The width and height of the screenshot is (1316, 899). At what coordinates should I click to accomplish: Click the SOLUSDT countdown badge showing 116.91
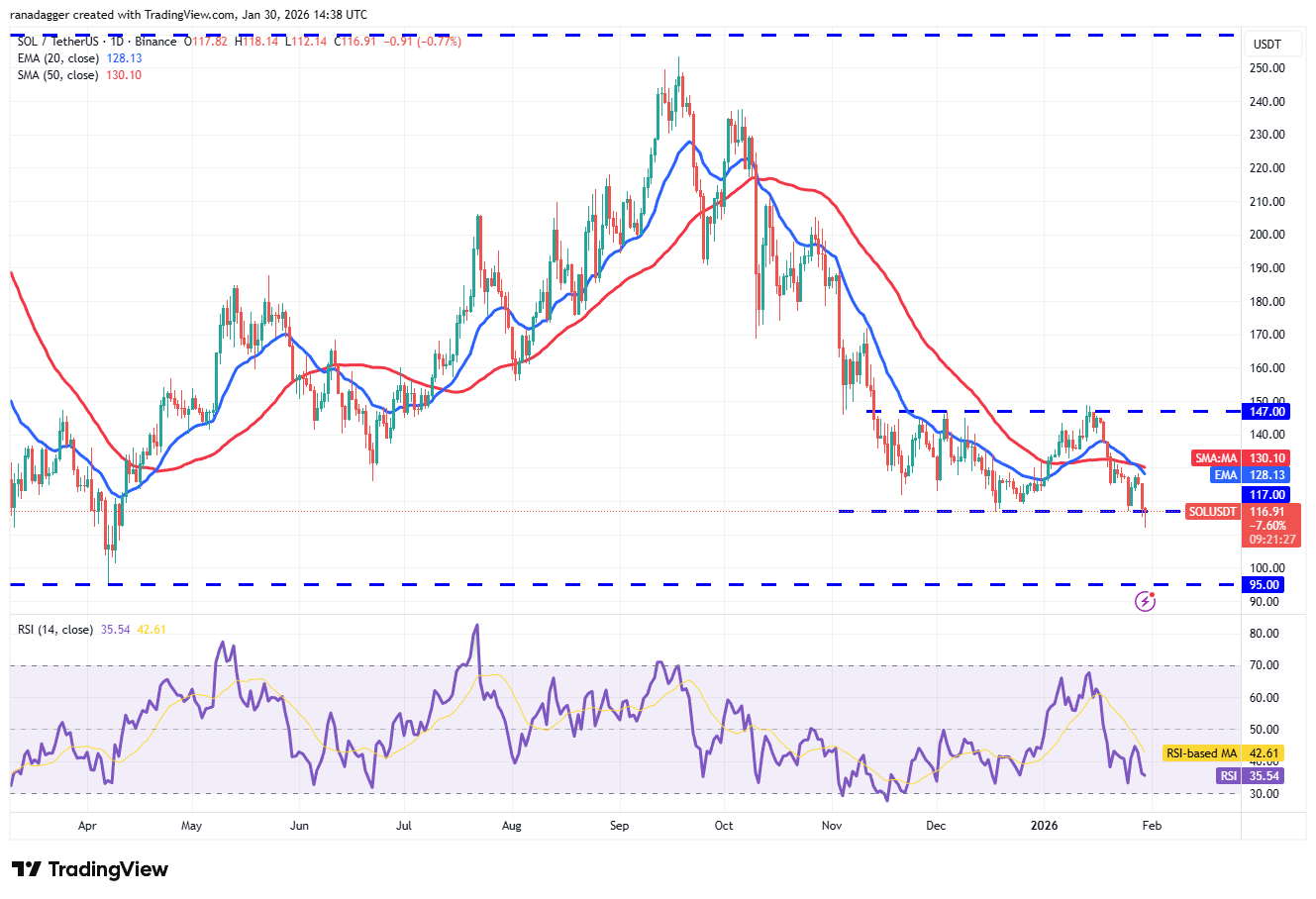(1268, 524)
